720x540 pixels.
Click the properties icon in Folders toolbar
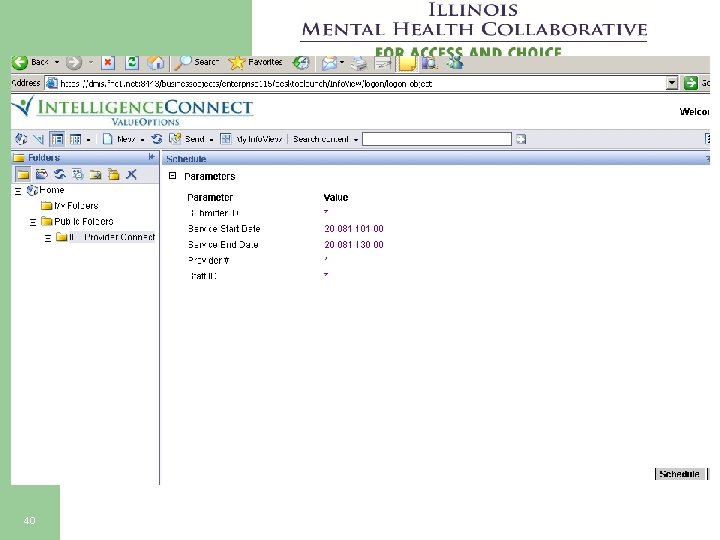pyautogui.click(x=78, y=174)
